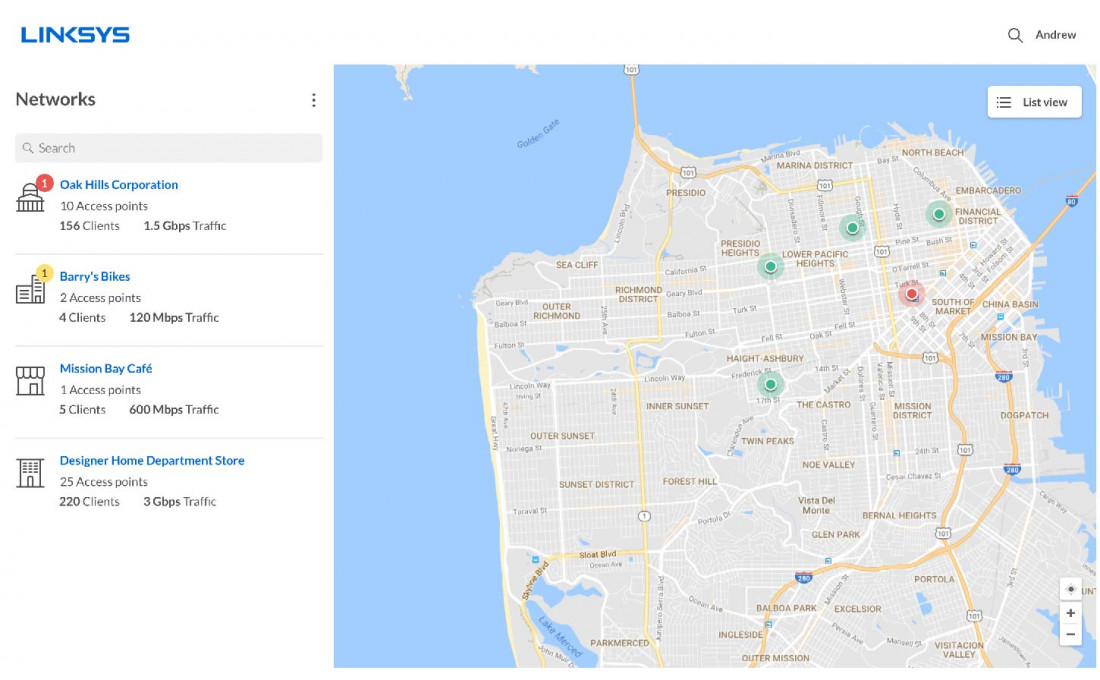This screenshot has height=680, width=1100.
Task: Select the red map marker near Turk St
Action: [911, 294]
